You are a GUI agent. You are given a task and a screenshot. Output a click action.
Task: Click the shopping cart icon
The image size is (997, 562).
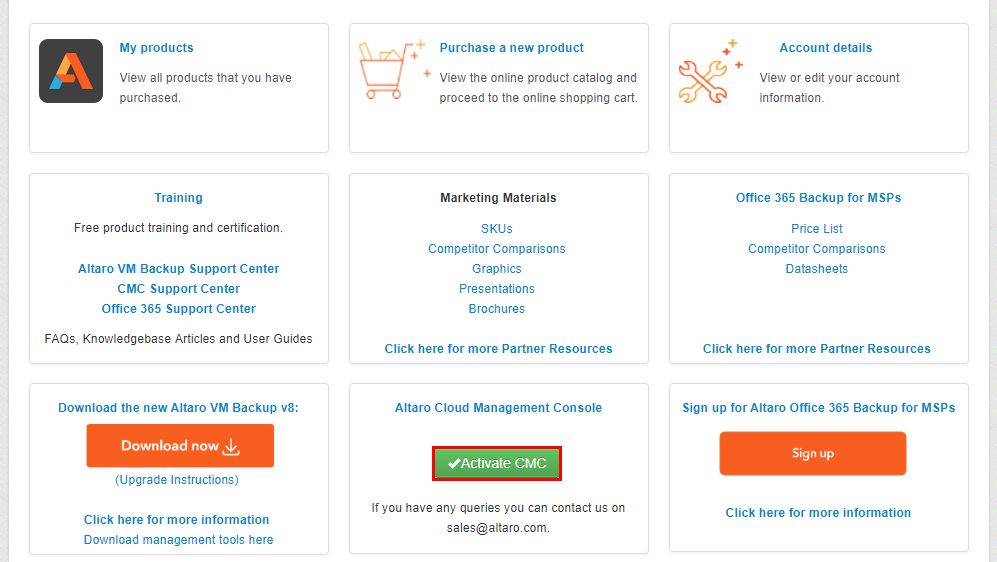pos(391,70)
